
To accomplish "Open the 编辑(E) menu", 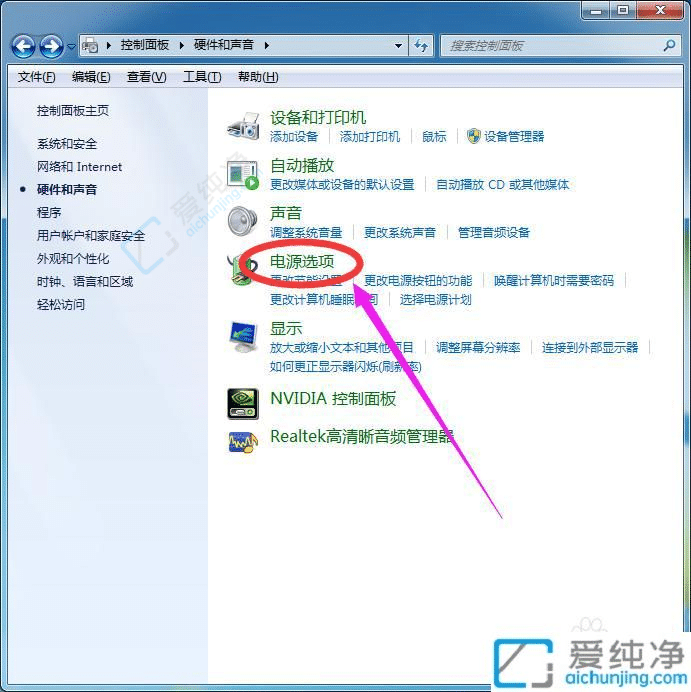I will click(x=91, y=77).
